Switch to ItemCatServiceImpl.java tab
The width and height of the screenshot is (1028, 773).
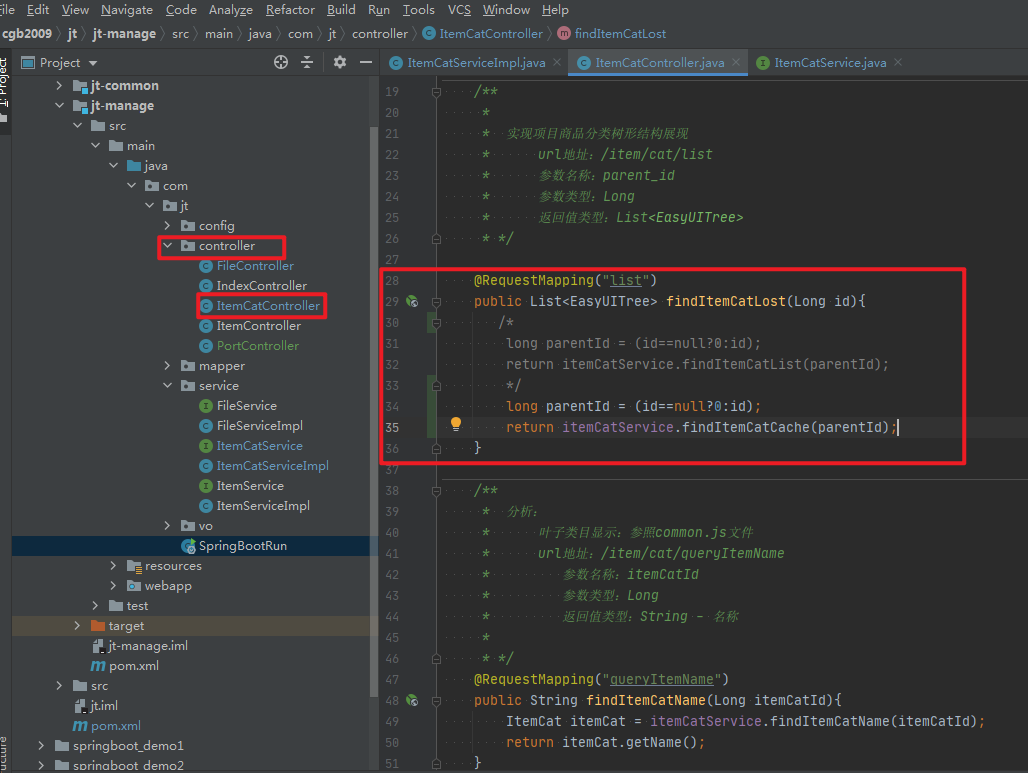pyautogui.click(x=476, y=62)
